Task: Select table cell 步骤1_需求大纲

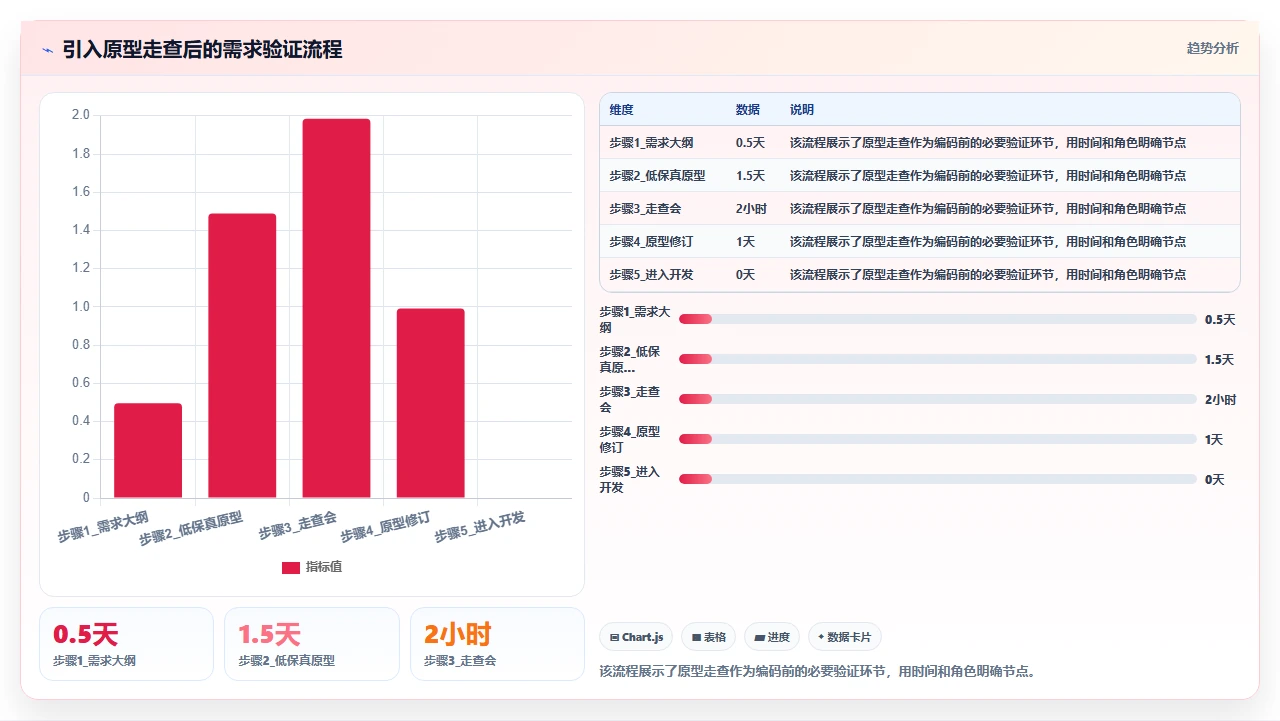Action: pos(651,142)
